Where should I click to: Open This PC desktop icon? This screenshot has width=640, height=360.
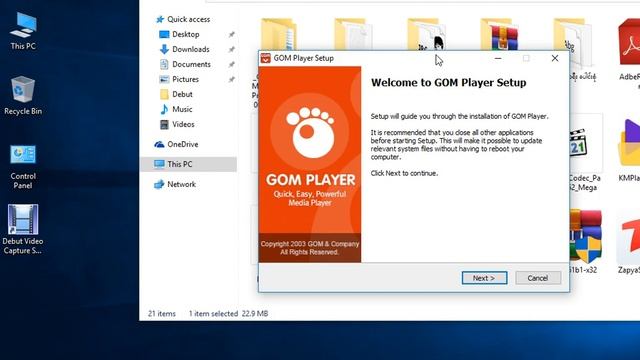[23, 31]
